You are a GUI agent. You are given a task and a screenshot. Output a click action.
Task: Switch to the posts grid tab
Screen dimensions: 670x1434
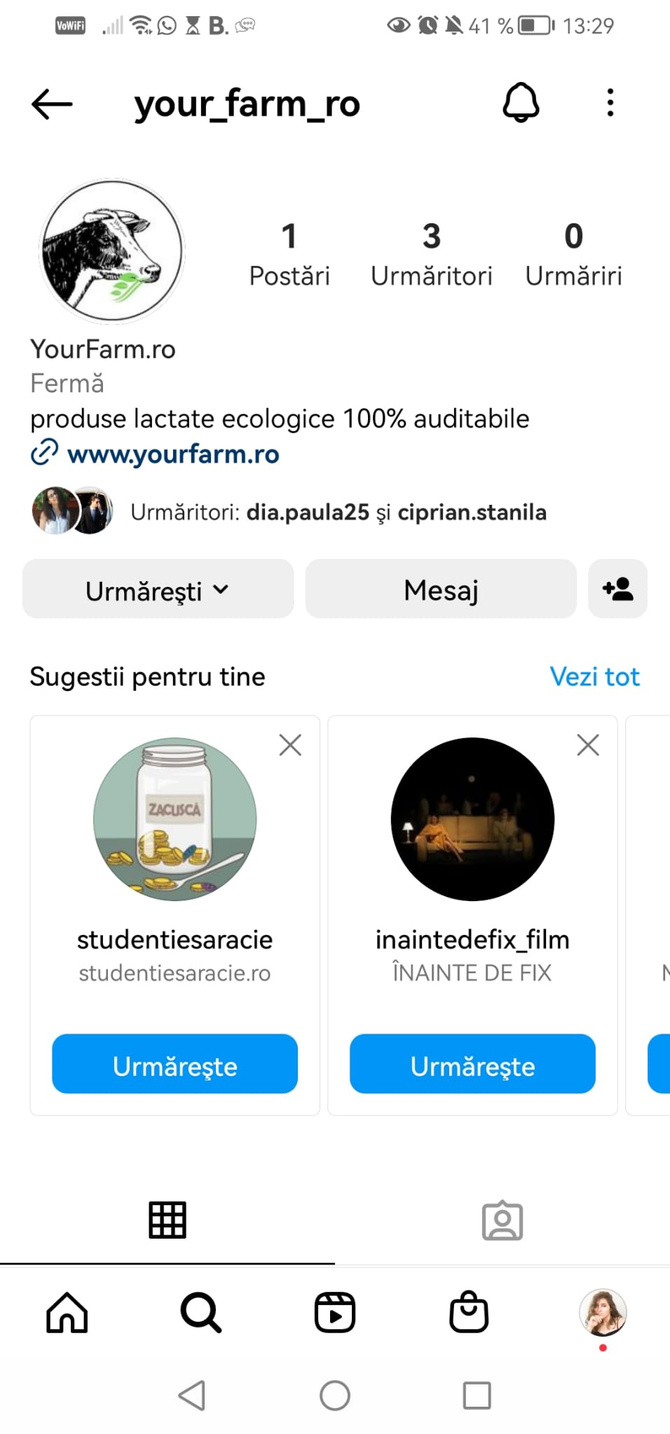click(x=167, y=1220)
